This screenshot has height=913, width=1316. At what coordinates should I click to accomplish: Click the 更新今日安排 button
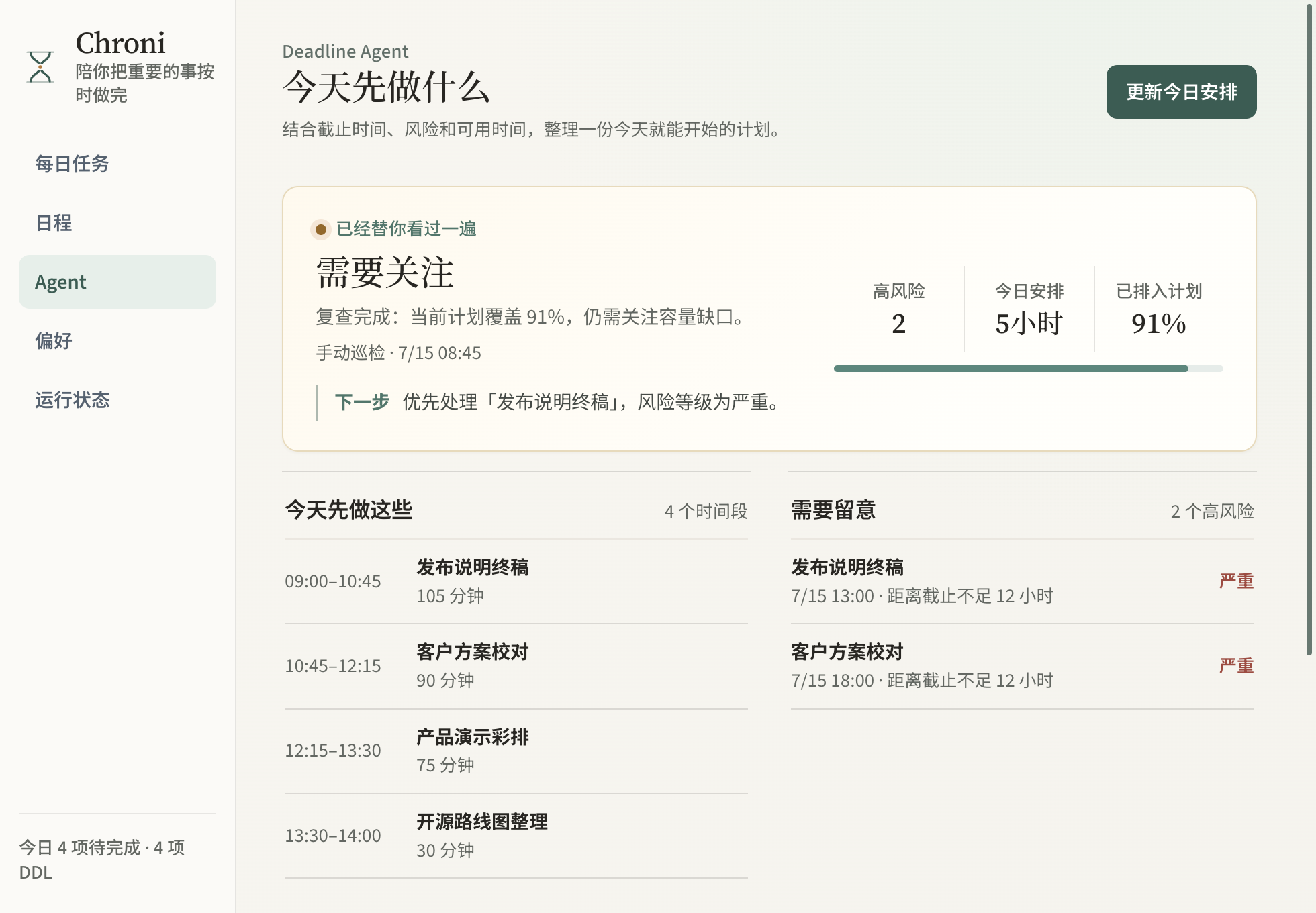tap(1181, 92)
